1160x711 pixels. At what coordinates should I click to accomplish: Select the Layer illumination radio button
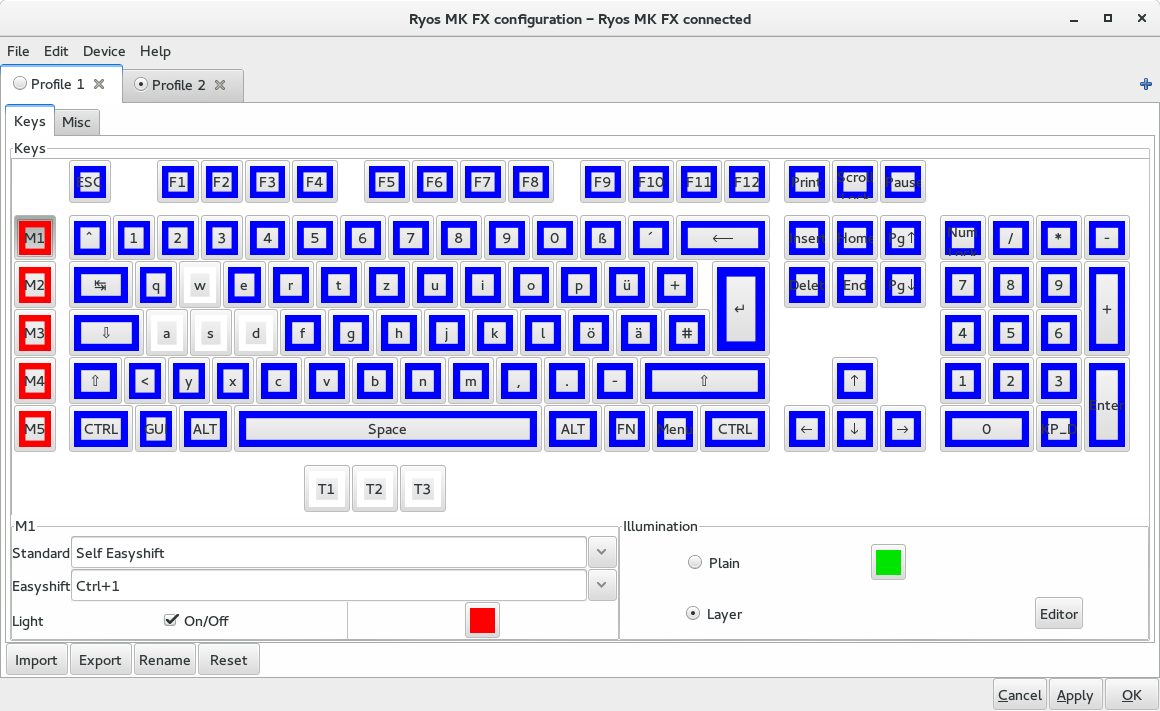pos(693,613)
